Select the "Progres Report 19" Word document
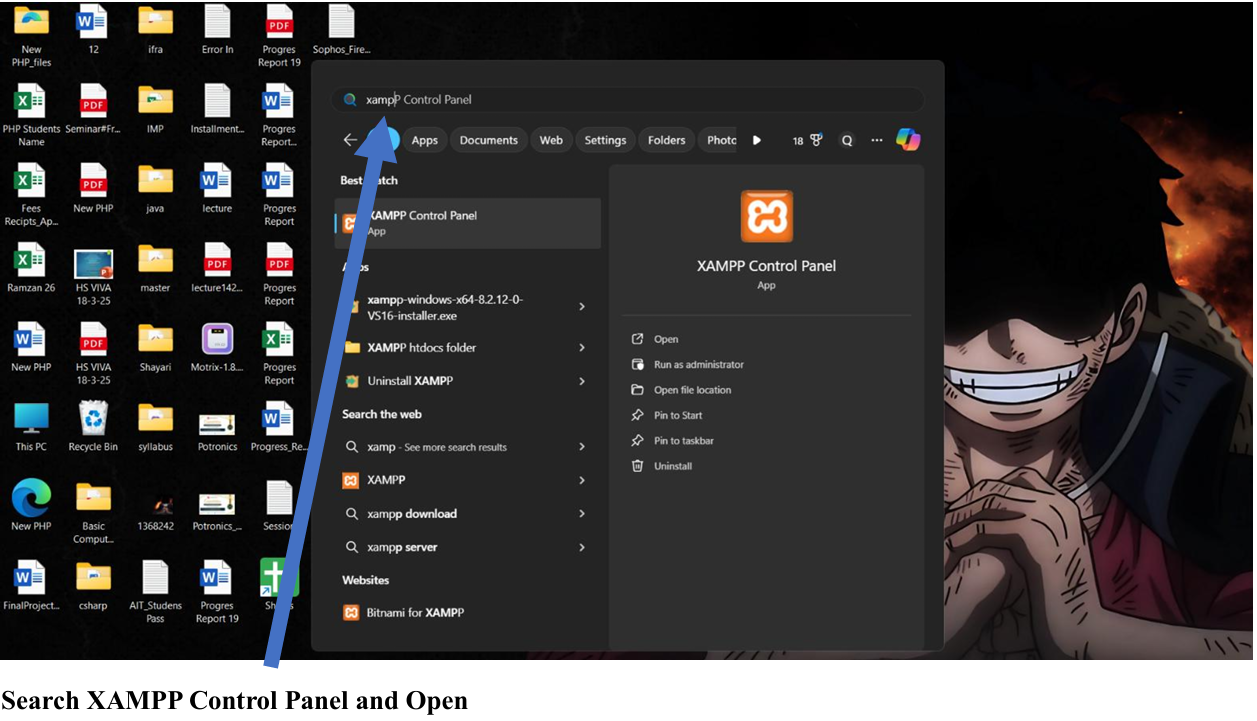 click(217, 590)
